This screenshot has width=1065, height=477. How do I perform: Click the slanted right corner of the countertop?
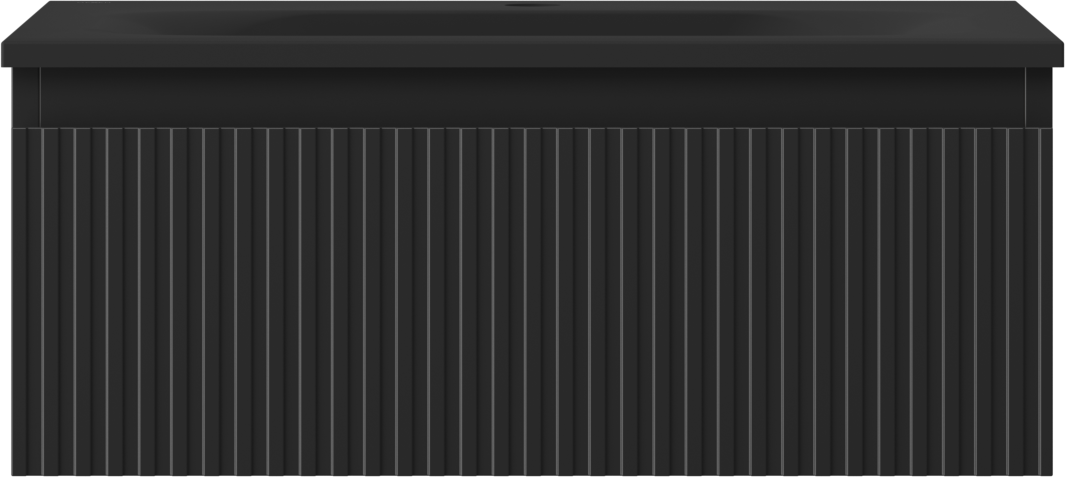click(x=1039, y=22)
